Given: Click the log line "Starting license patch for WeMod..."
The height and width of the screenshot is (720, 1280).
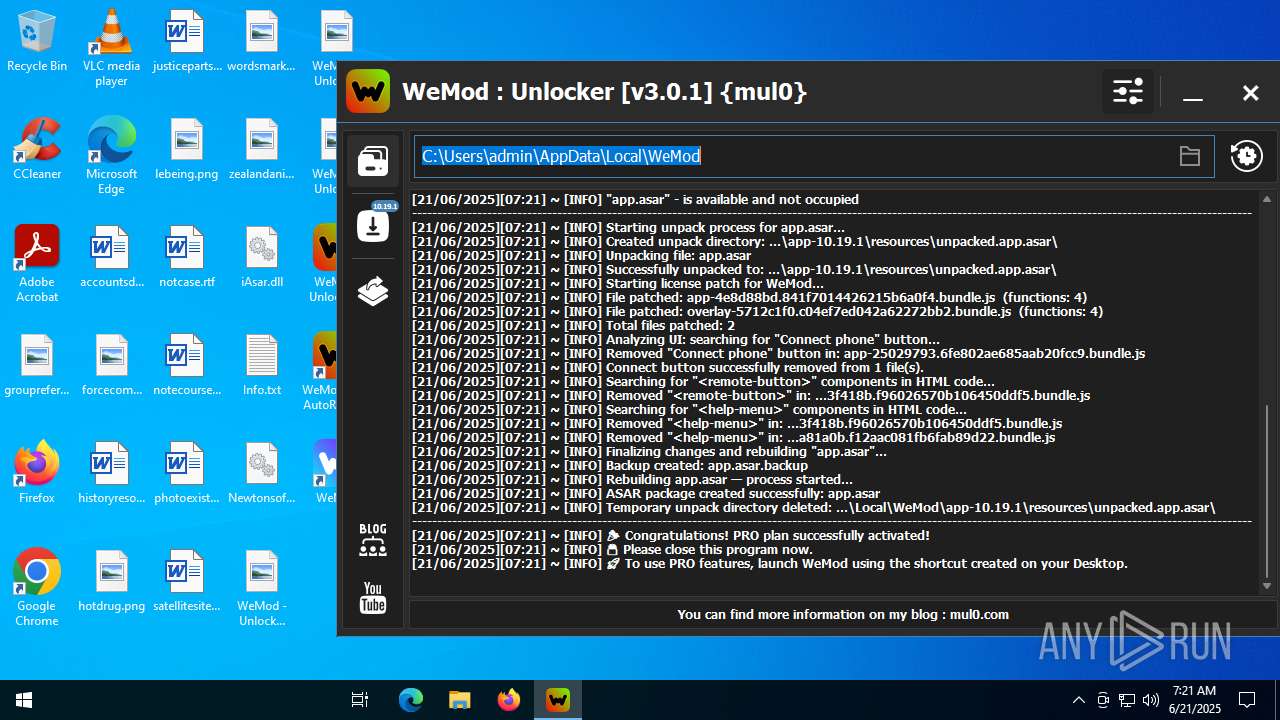Looking at the screenshot, I should click(x=618, y=283).
